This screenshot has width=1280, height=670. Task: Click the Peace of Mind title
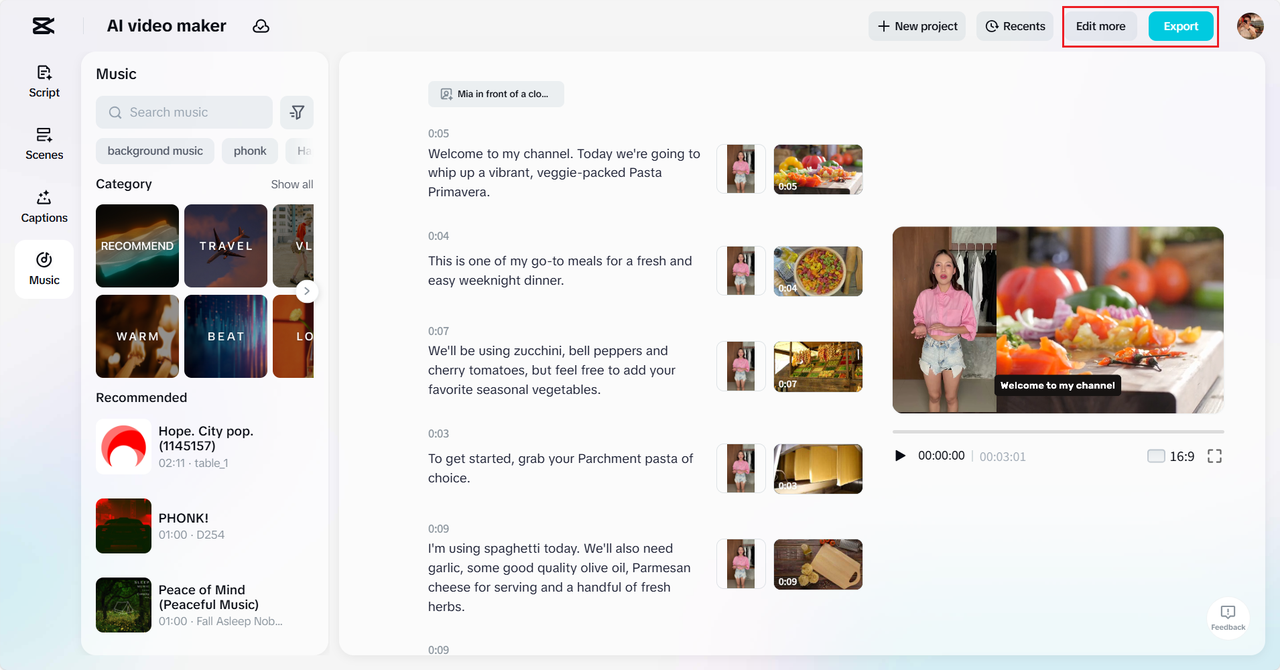click(x=208, y=597)
